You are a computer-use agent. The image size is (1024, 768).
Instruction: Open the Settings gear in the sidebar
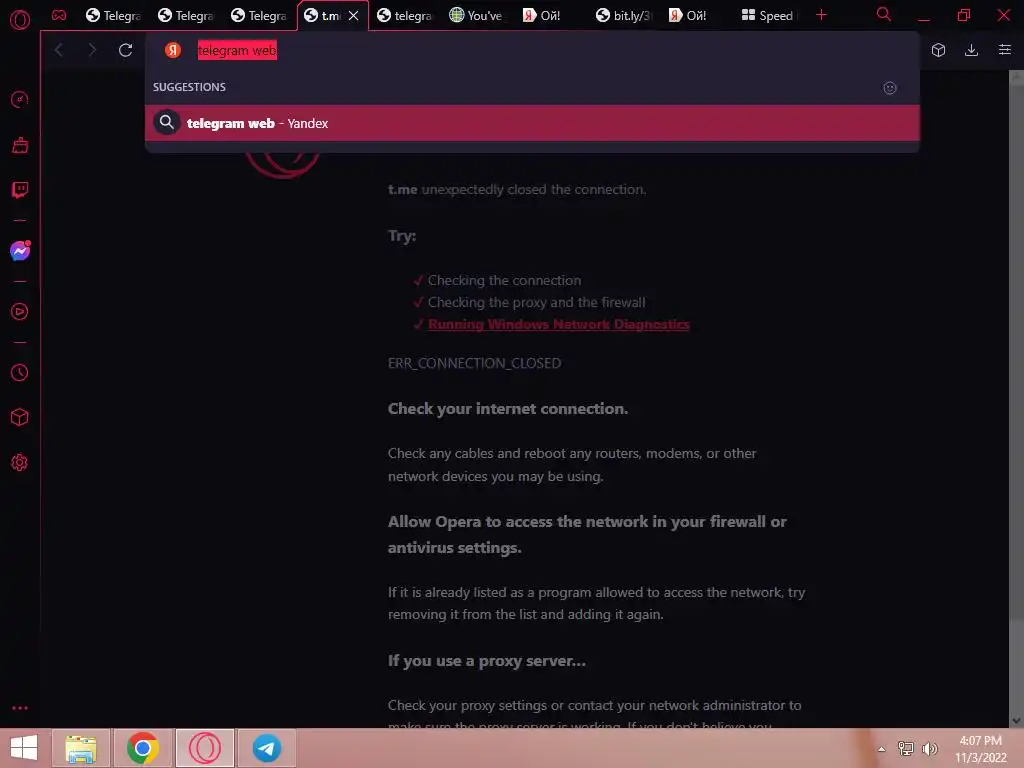[20, 462]
